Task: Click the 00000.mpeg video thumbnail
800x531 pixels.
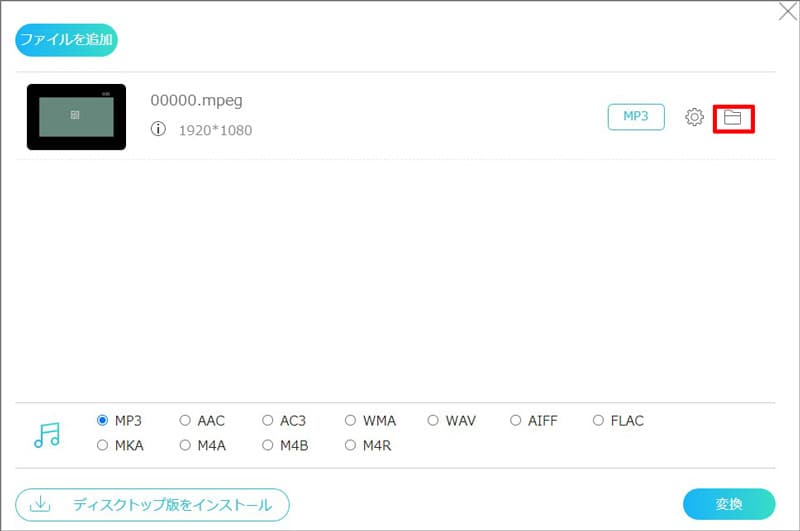Action: tap(76, 117)
